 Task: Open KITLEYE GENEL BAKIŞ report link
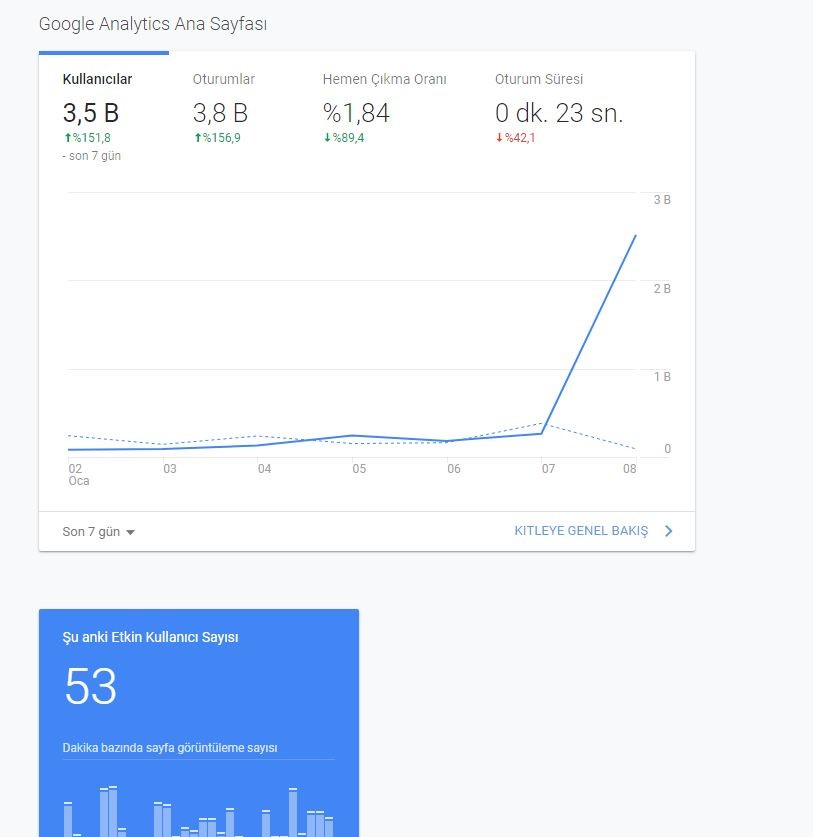tap(581, 531)
